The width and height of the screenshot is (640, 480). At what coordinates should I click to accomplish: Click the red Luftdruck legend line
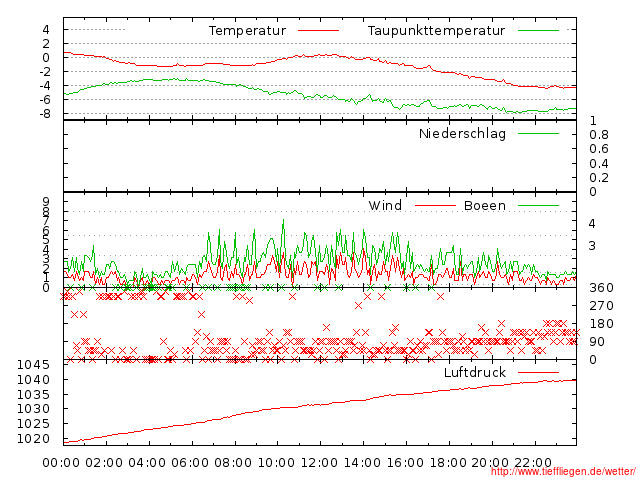point(538,372)
